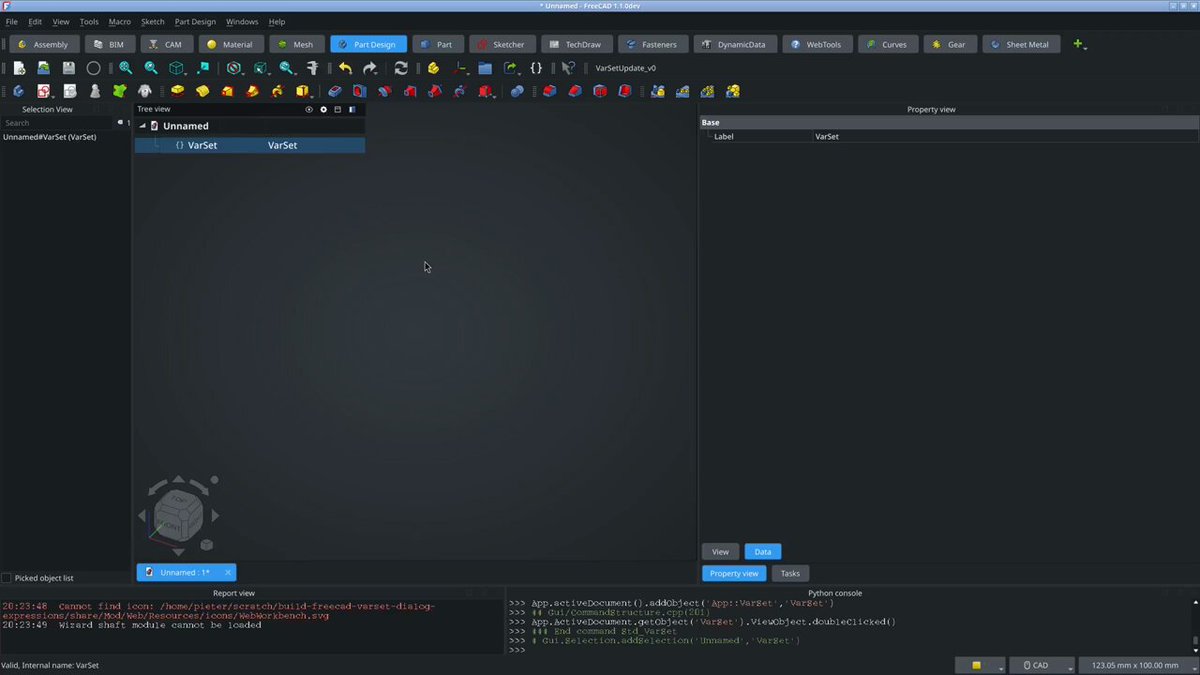Click the navigation cube in viewport
Screen dimensions: 1200x675
tap(178, 515)
